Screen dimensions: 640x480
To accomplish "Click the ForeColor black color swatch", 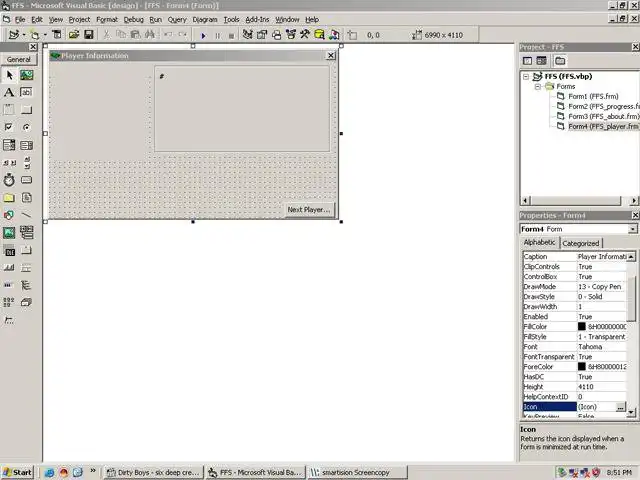I will tap(582, 367).
